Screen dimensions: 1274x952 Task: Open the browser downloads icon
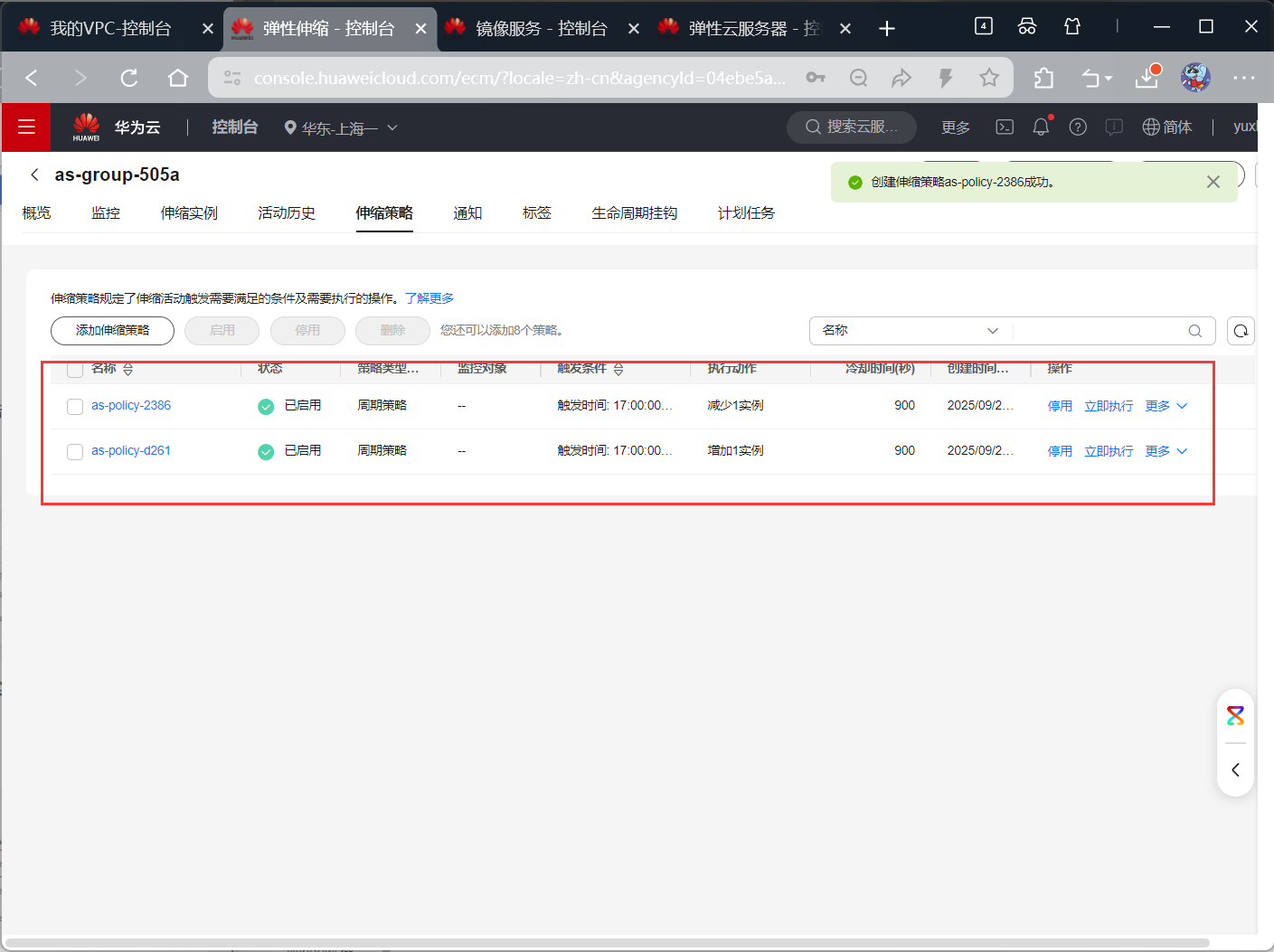pos(1147,78)
